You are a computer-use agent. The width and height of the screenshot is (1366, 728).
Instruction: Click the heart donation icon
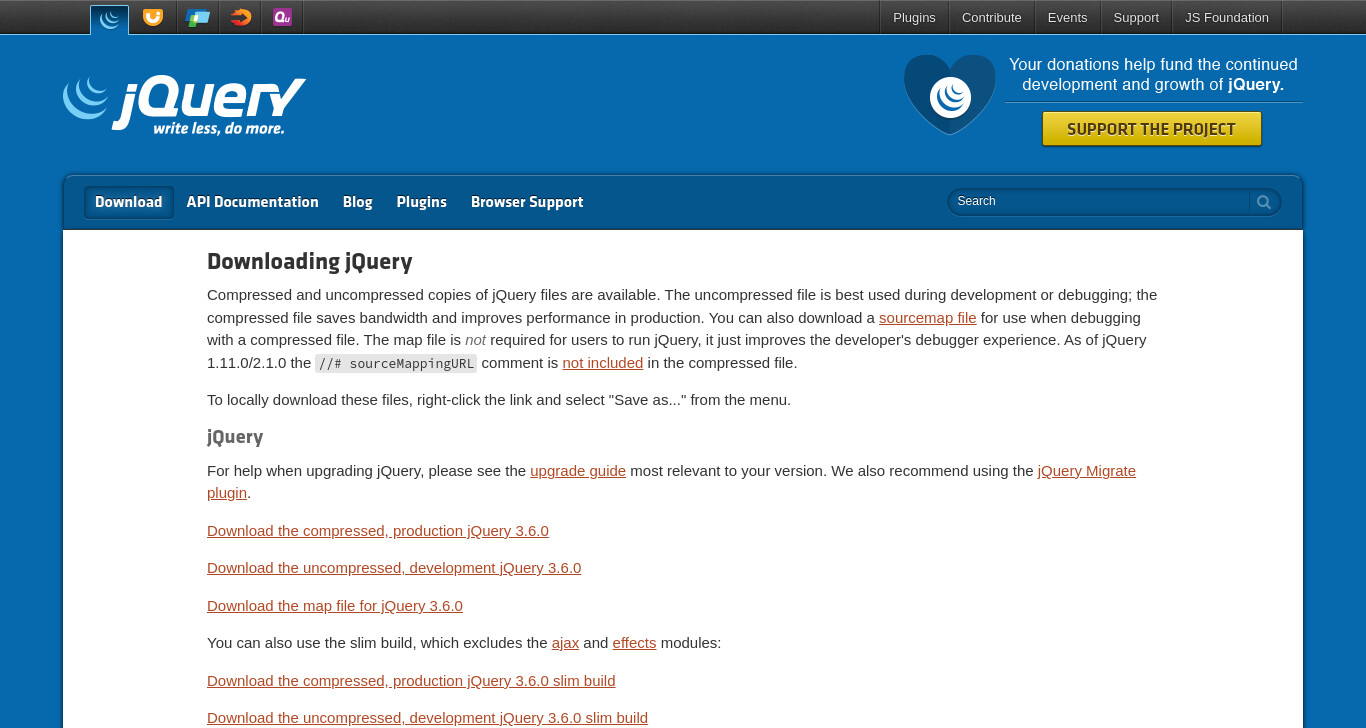(950, 94)
